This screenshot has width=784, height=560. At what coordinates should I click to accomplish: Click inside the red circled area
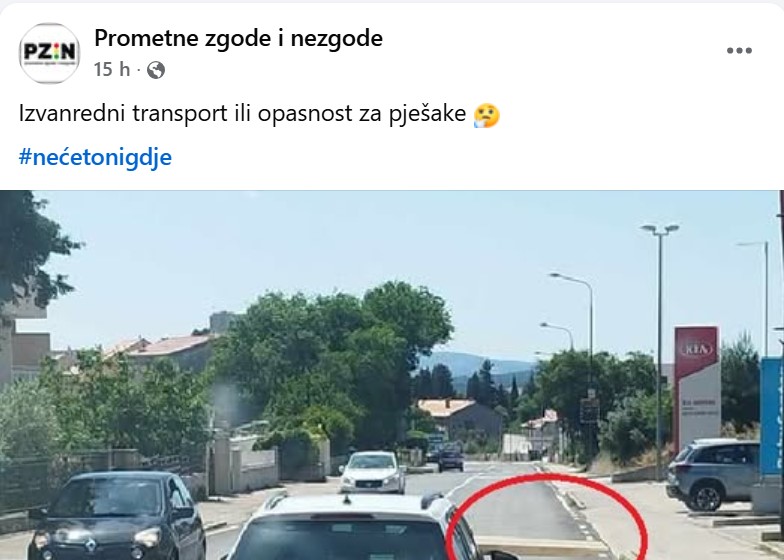546,520
